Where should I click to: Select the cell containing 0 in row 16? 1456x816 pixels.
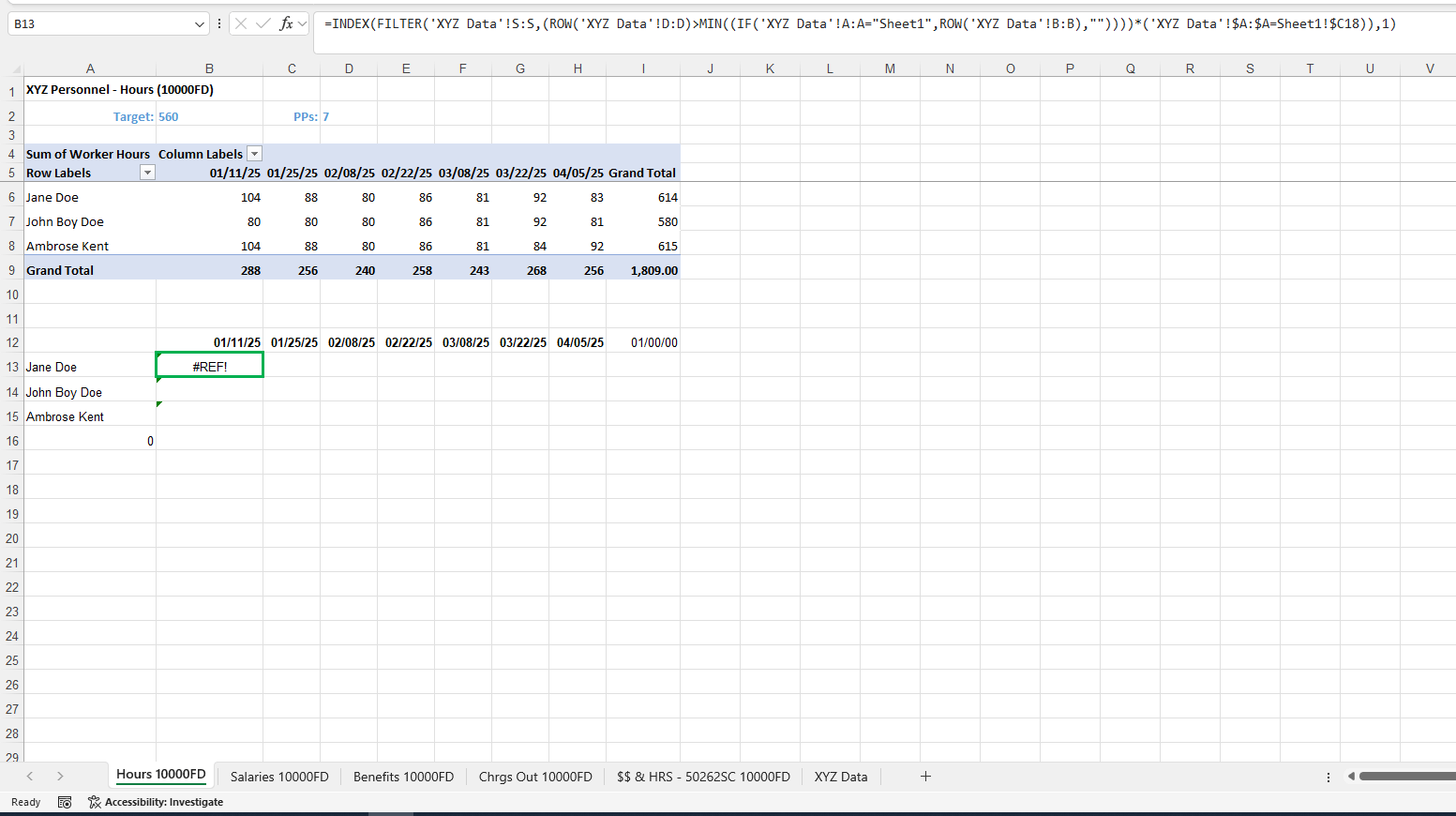click(x=90, y=442)
